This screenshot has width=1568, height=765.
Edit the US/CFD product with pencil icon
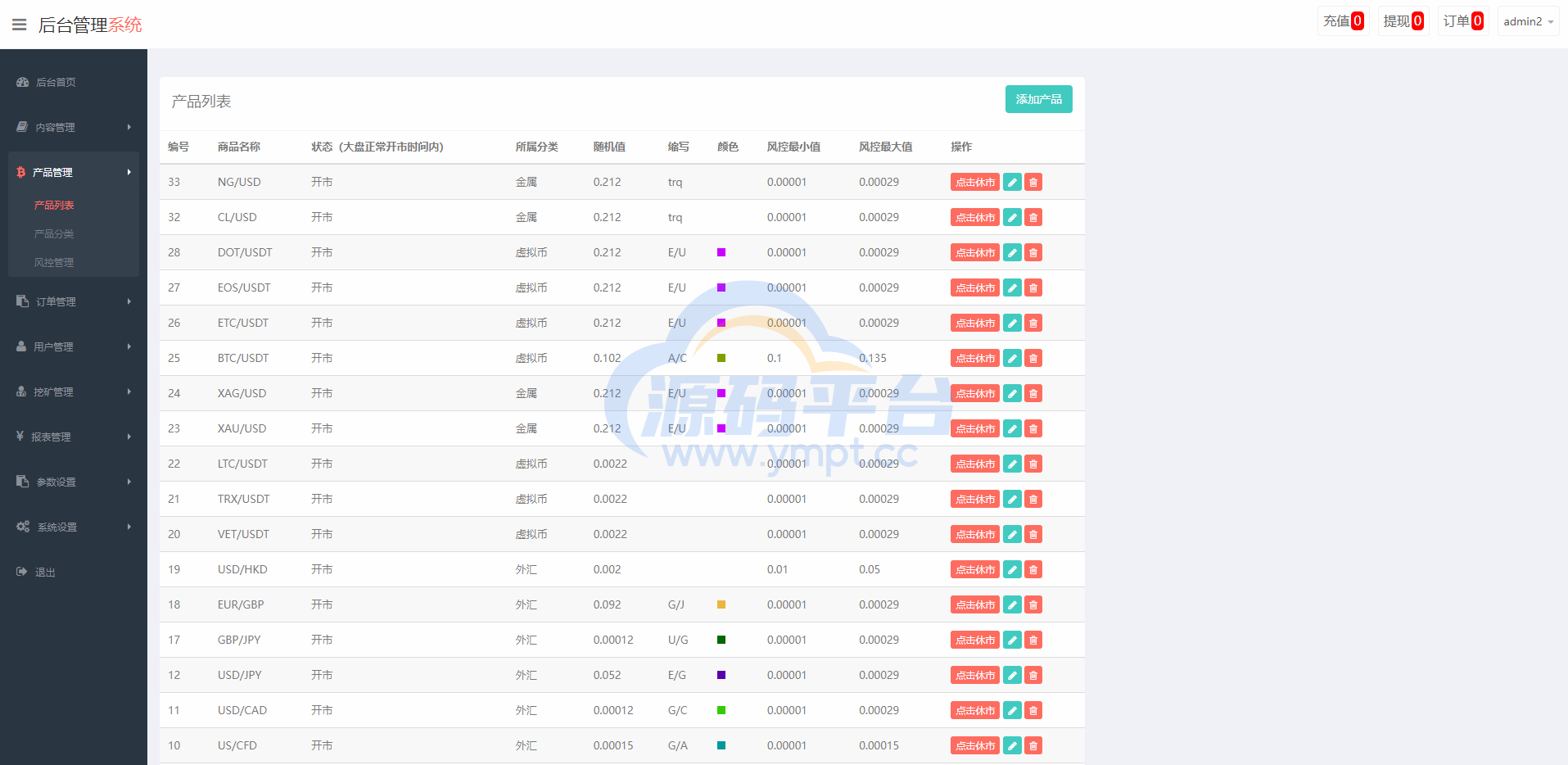pos(1012,745)
